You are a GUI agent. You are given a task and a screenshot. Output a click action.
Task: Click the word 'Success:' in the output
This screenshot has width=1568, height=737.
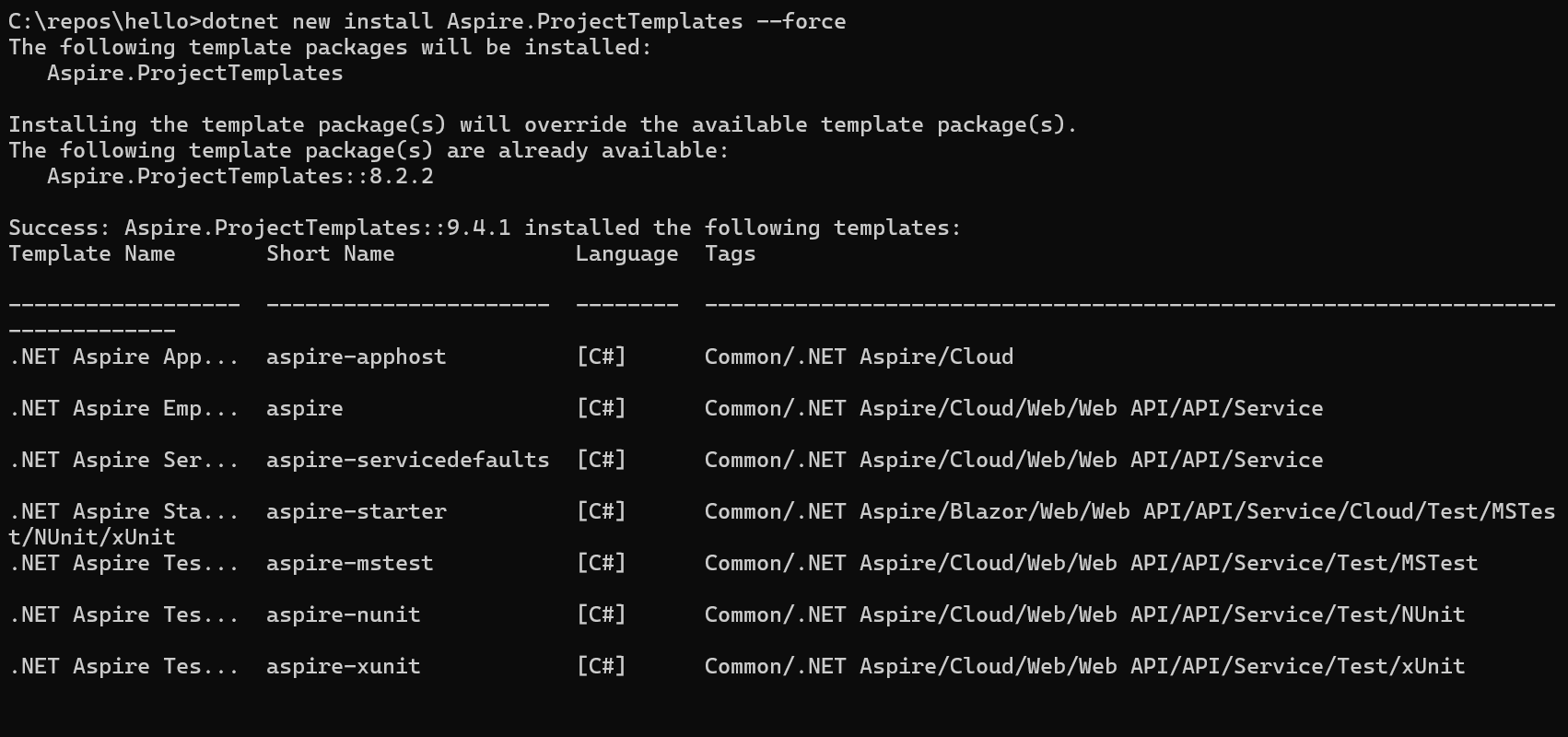59,228
